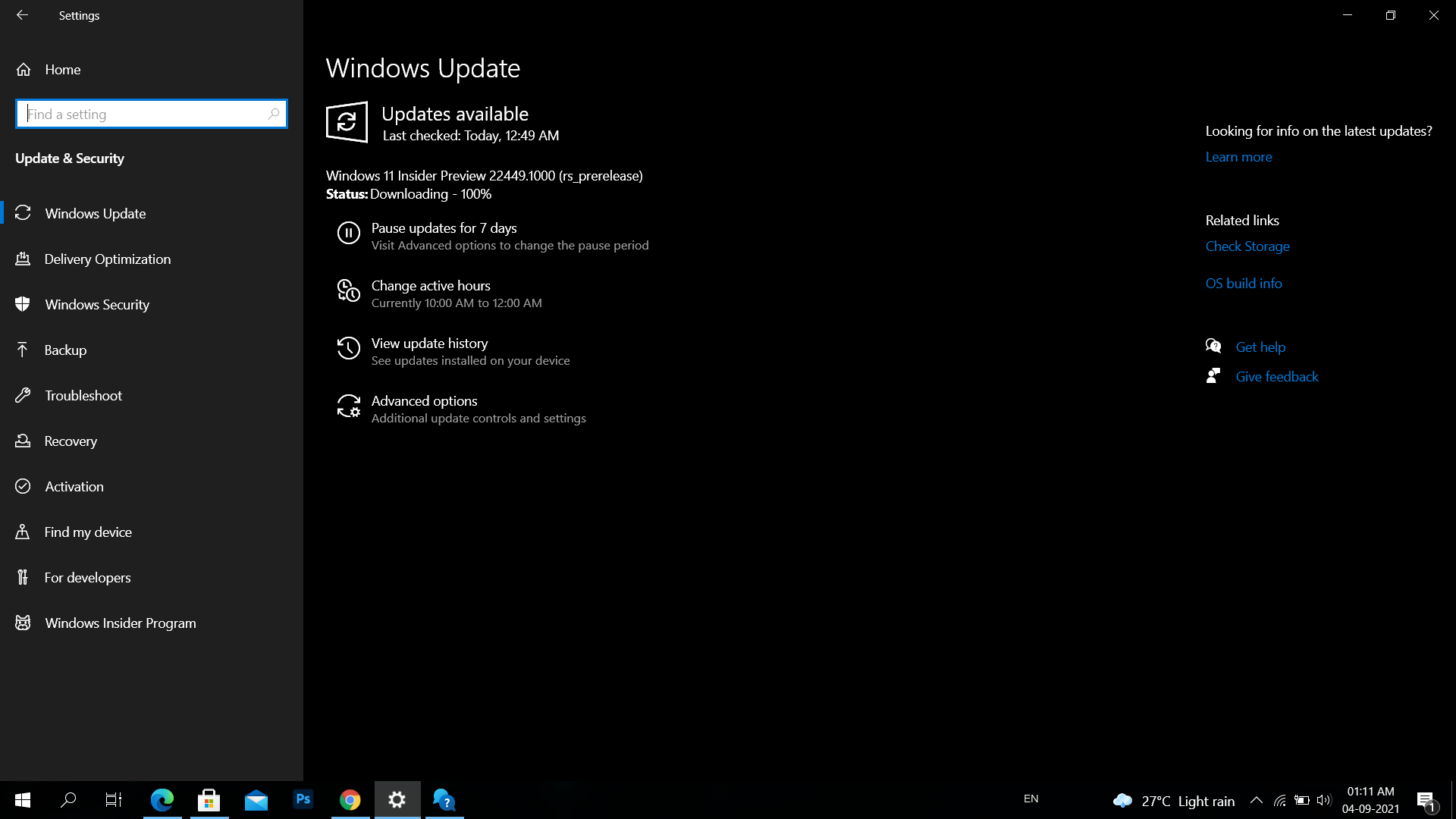Click the pause icon beside Pause updates
This screenshot has width=1456, height=819.
click(348, 233)
